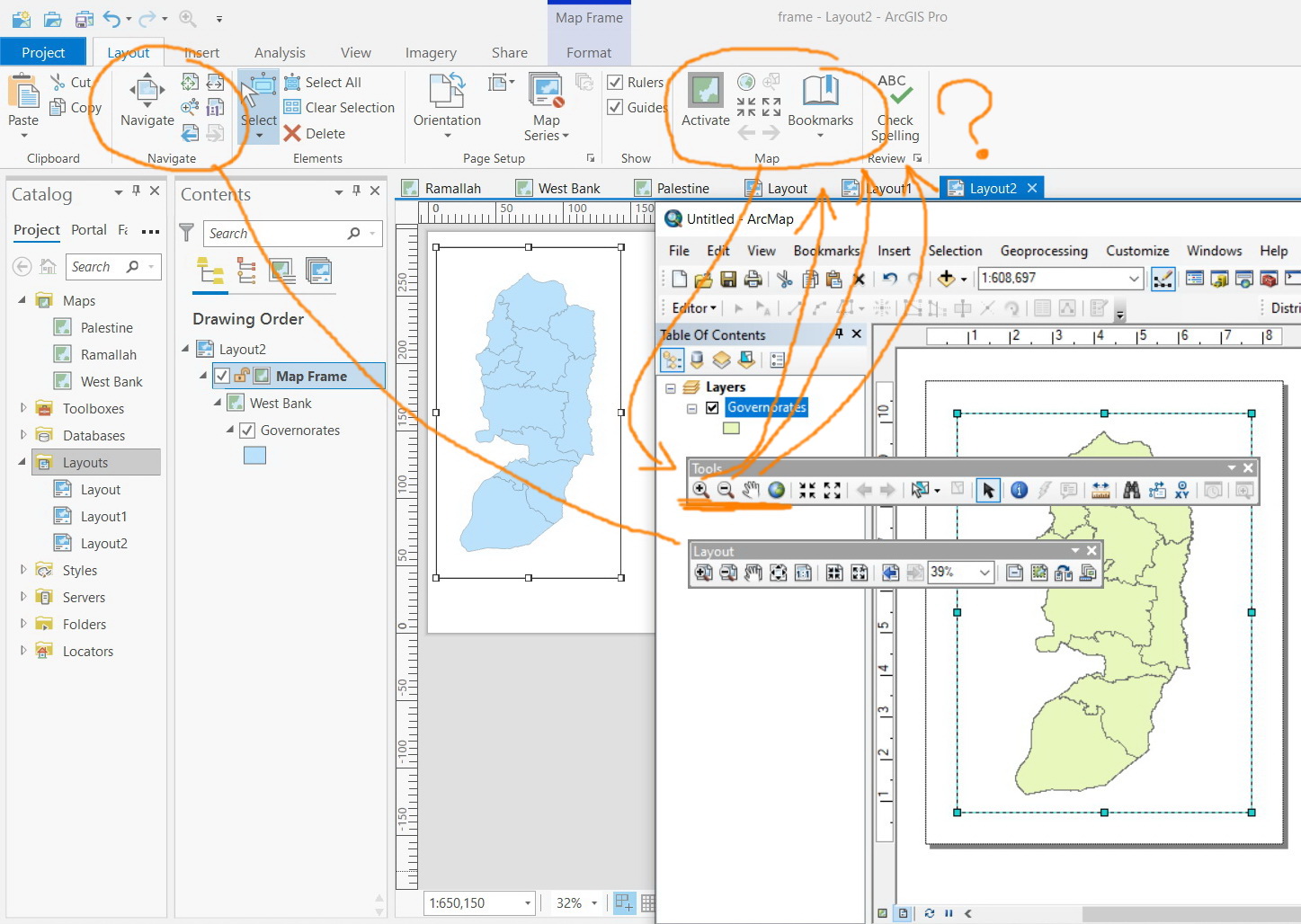Open the blue Project tab
Screen dimensions: 1301x924
(43, 52)
